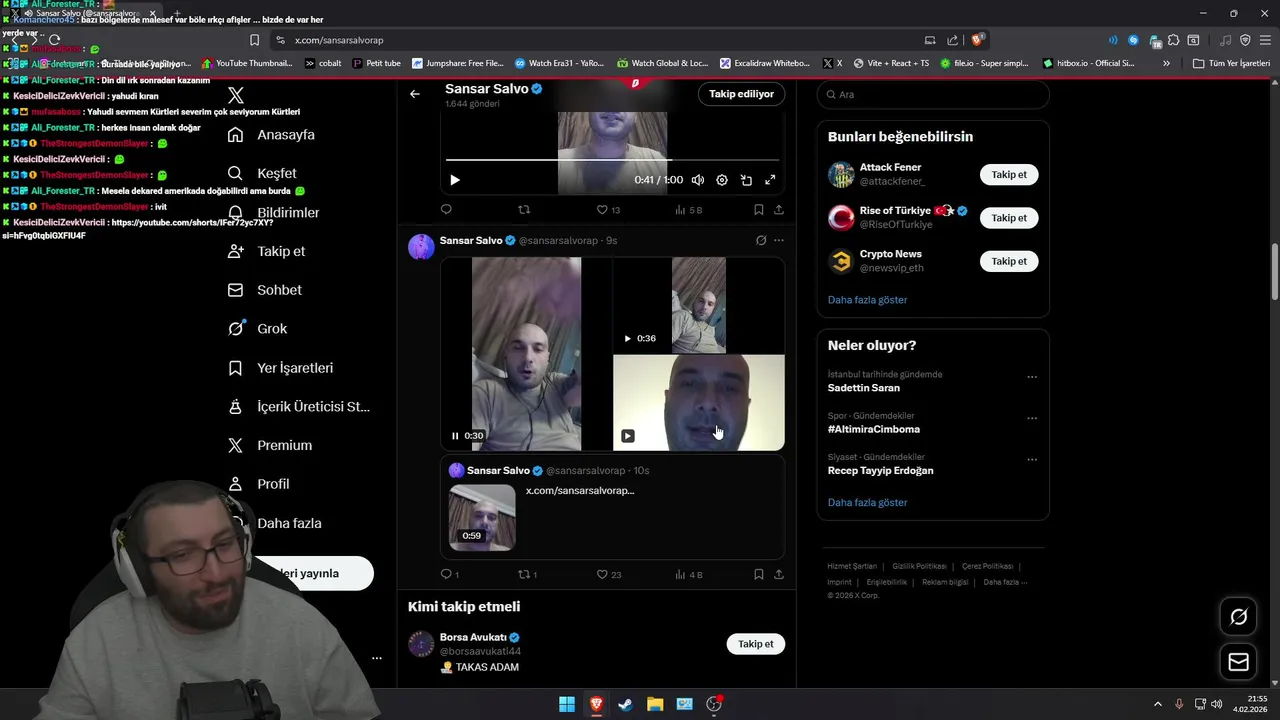Like the post with 23 likes

608,574
